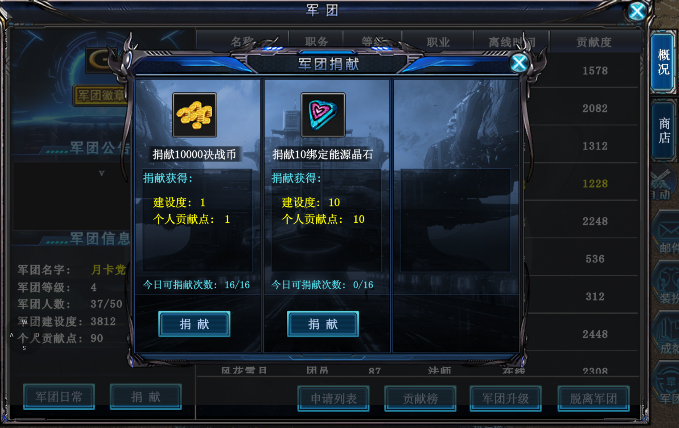Click the 军团升级 legion upgrade button
Image resolution: width=679 pixels, height=428 pixels.
[x=506, y=399]
